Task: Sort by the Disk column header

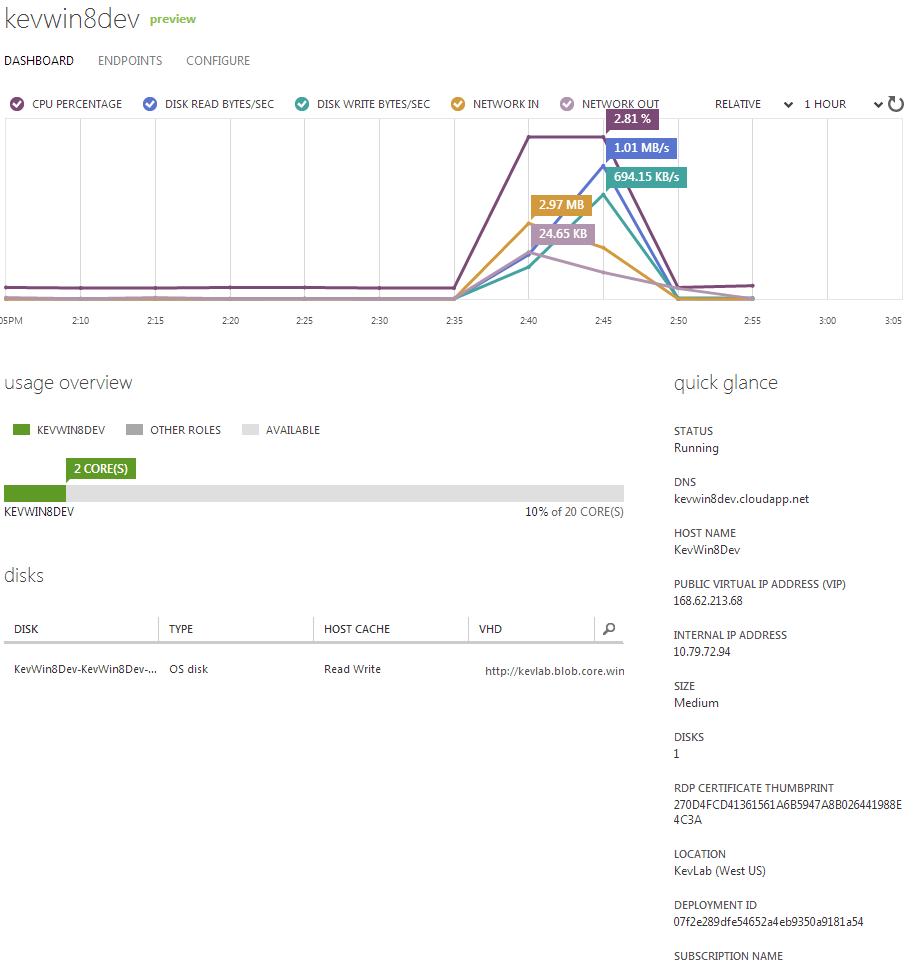Action: 27,629
